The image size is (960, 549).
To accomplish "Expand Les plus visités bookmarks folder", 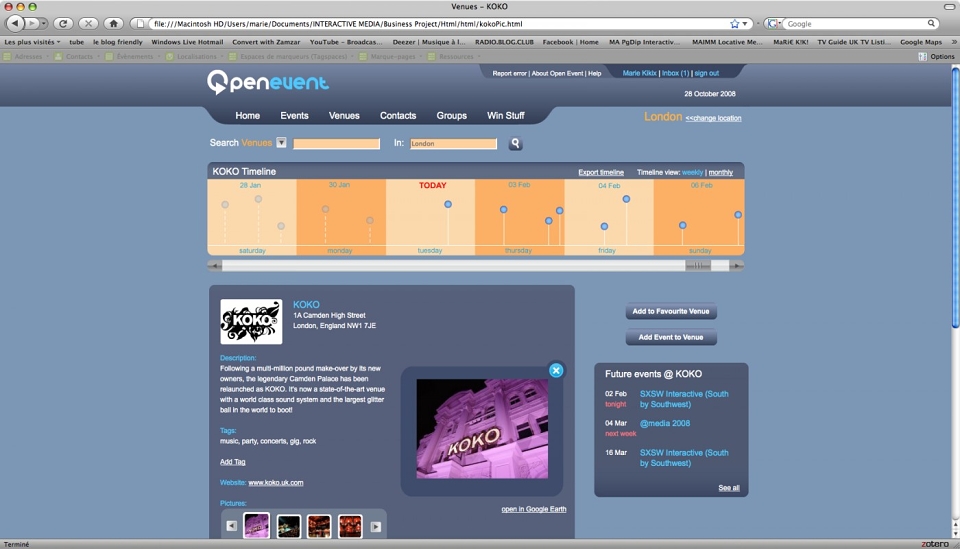I will coord(32,42).
